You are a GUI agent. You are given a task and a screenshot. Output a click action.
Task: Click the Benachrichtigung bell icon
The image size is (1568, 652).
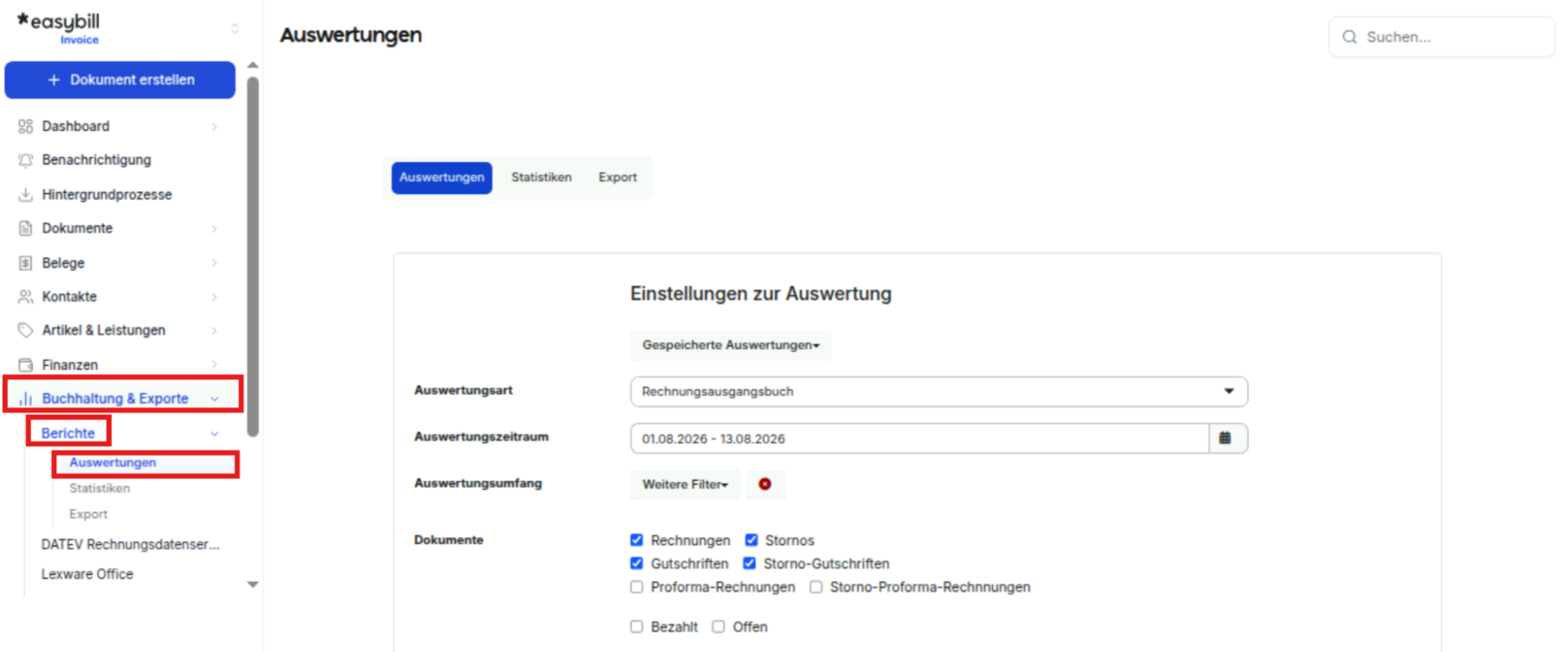click(26, 160)
